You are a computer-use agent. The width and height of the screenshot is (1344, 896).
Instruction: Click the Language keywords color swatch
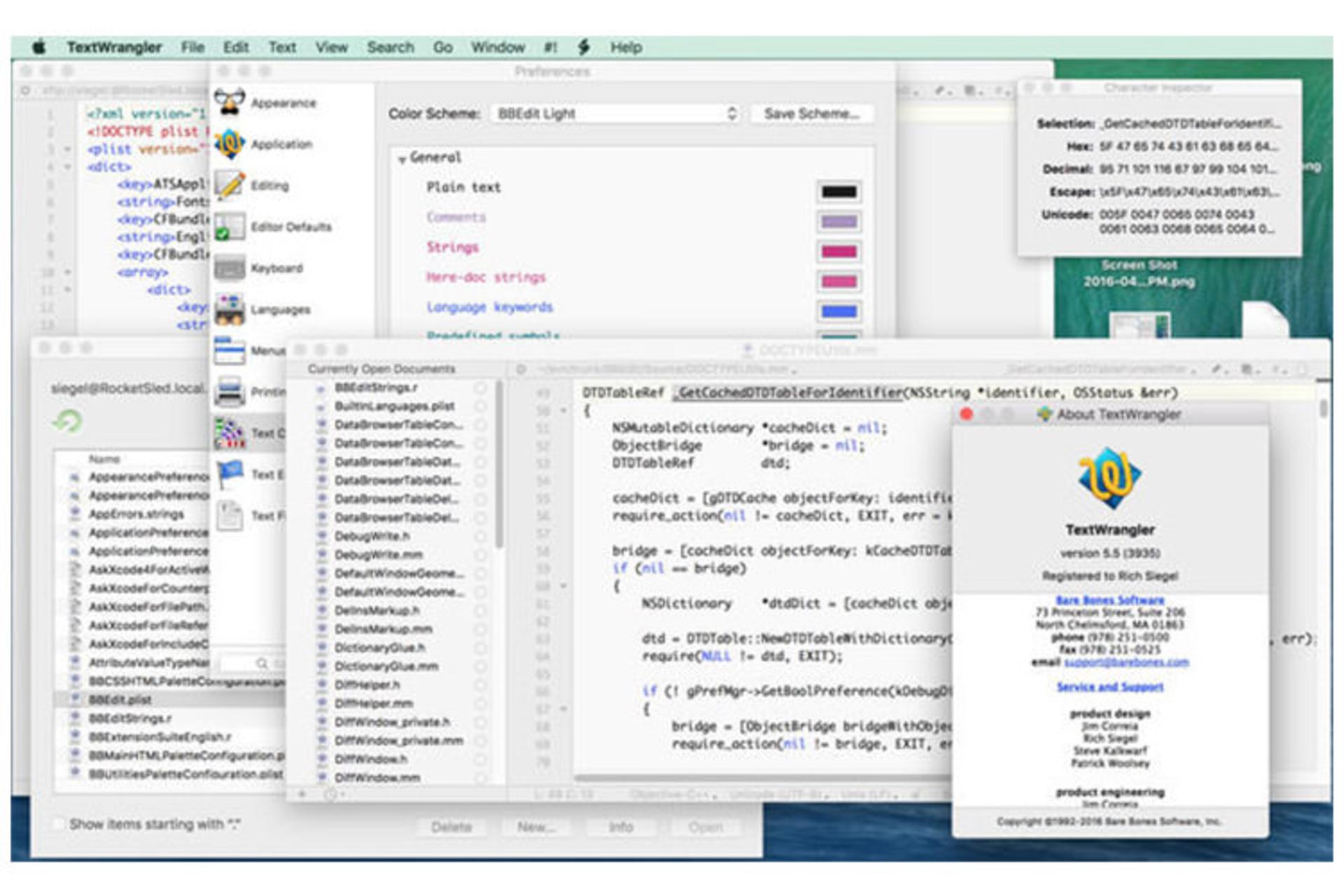(839, 311)
